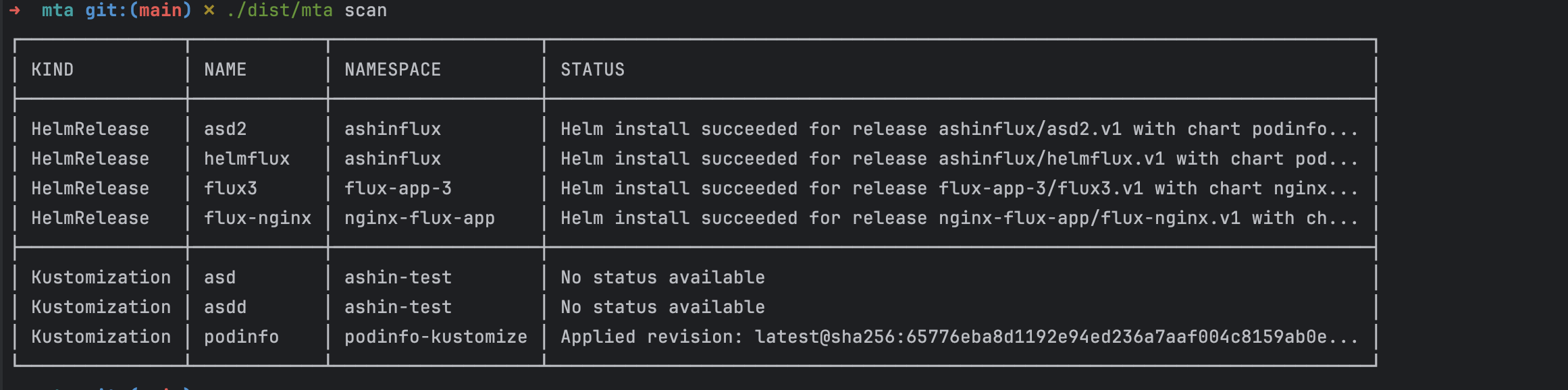This screenshot has width=1568, height=390.
Task: Click the git:(main) branch indicator
Action: [x=138, y=11]
